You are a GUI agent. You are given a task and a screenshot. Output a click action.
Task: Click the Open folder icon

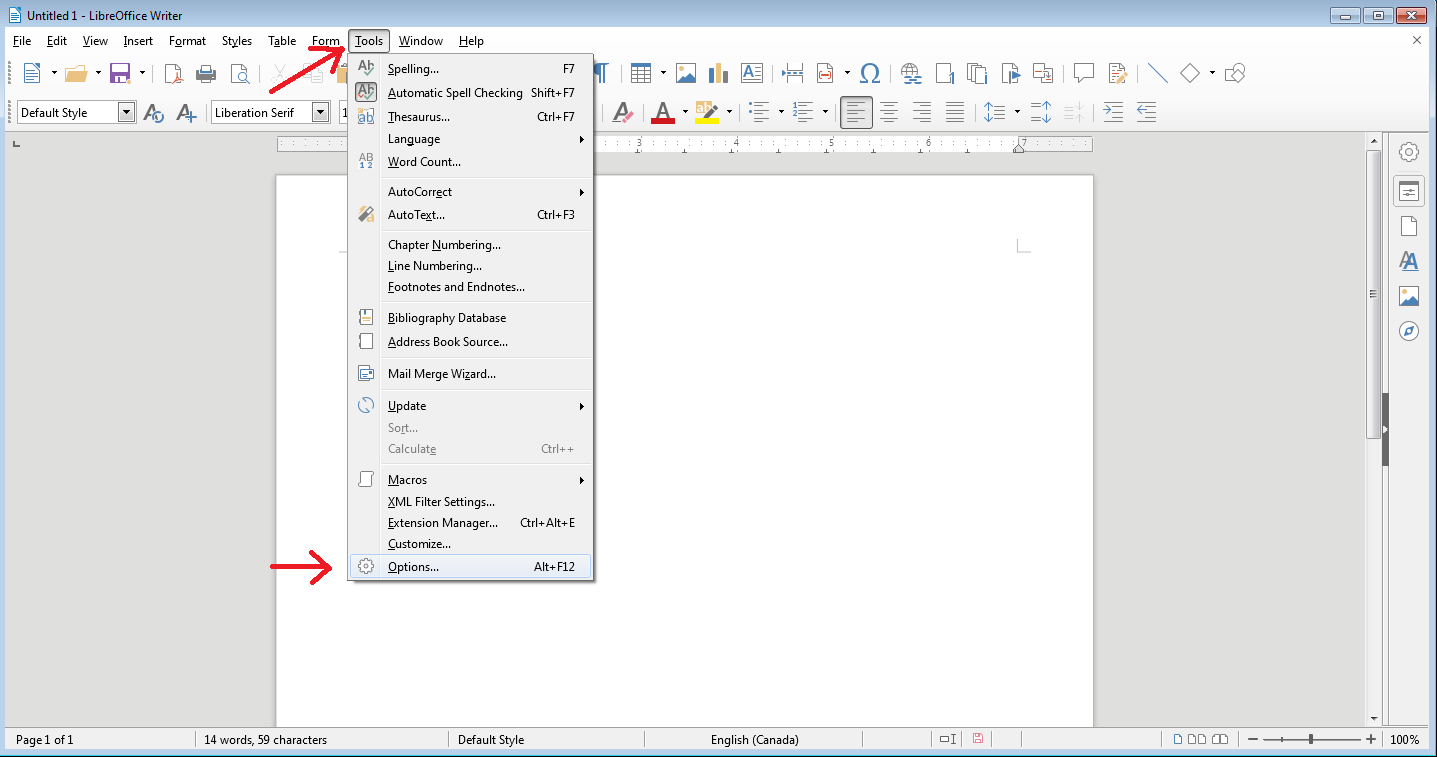click(x=76, y=73)
